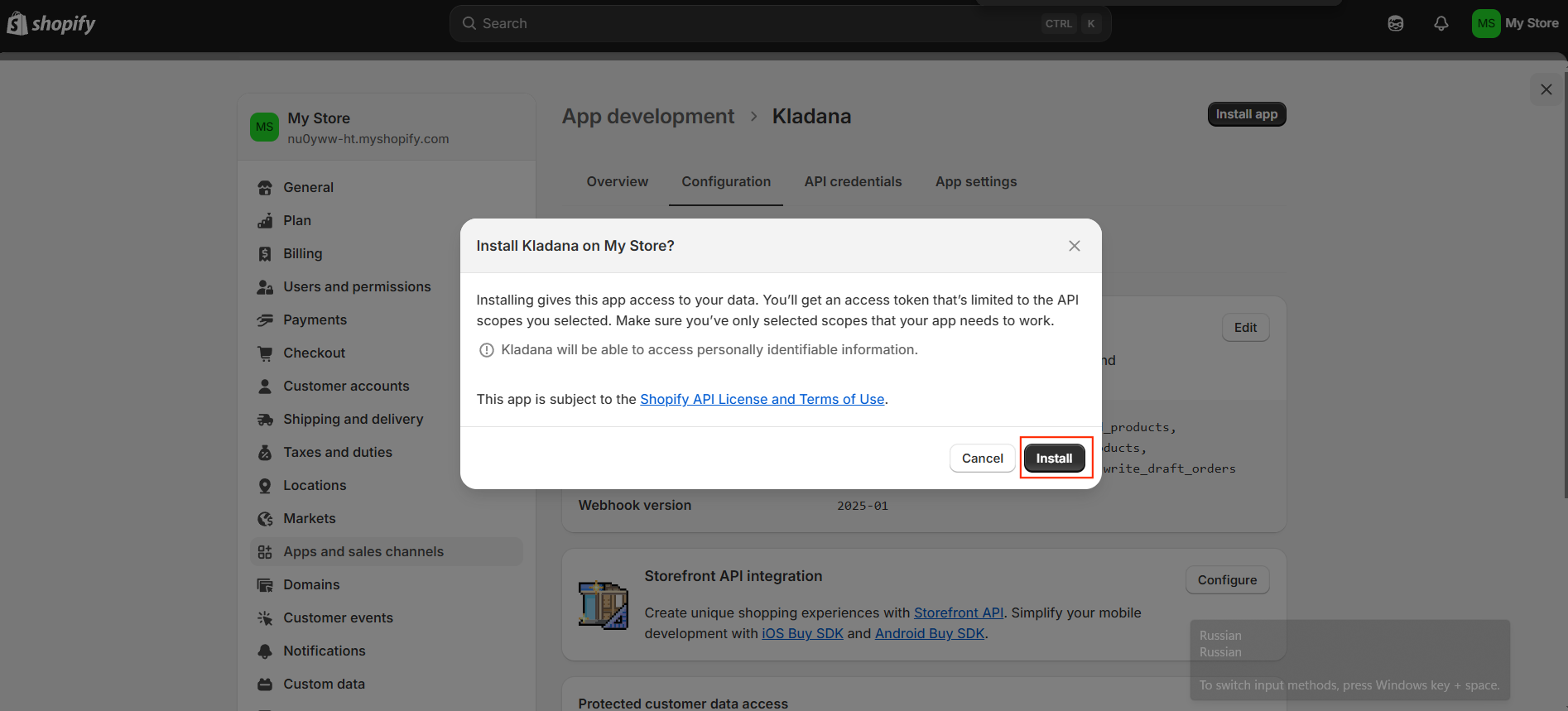Click the Install app button
1568x711 pixels.
(x=1246, y=114)
